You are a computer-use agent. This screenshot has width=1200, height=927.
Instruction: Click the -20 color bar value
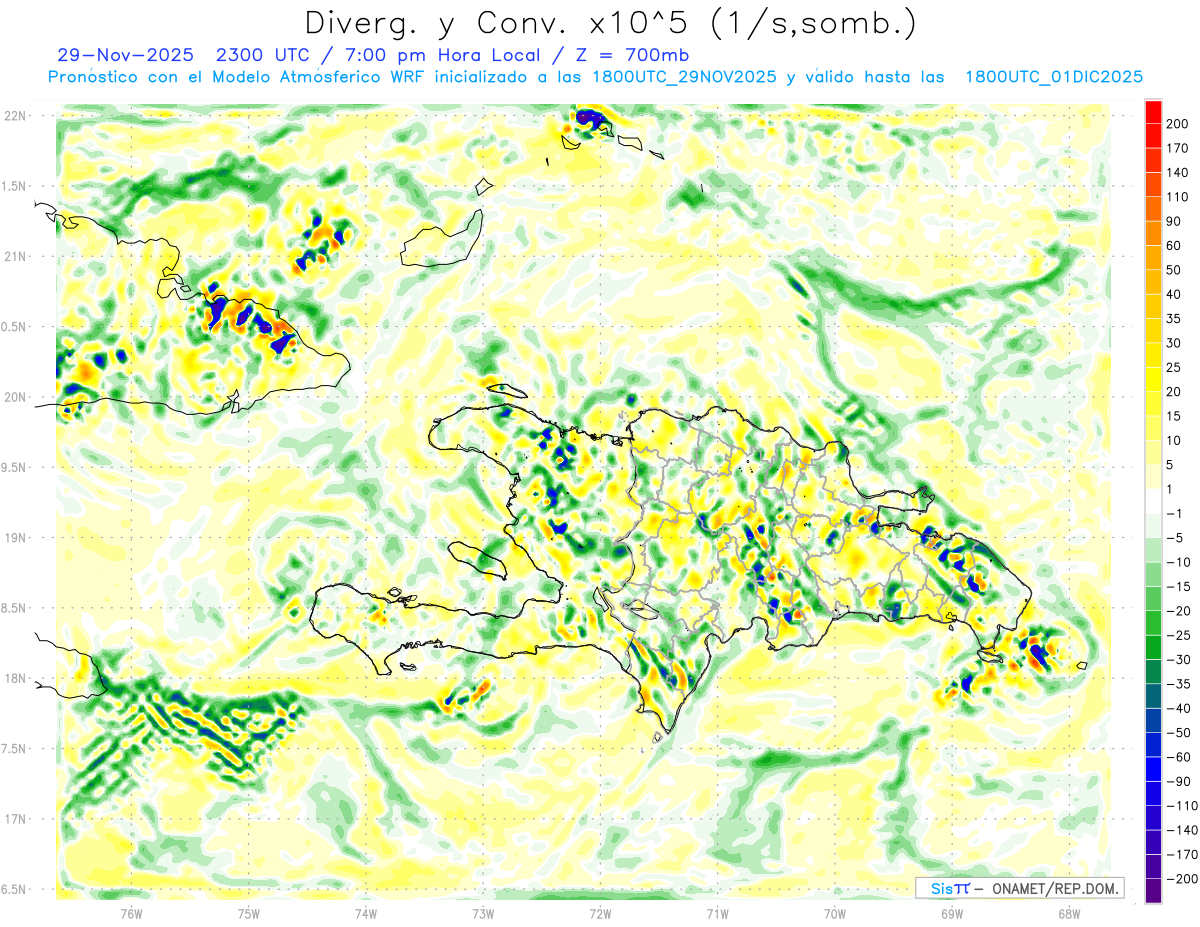(x=1180, y=610)
